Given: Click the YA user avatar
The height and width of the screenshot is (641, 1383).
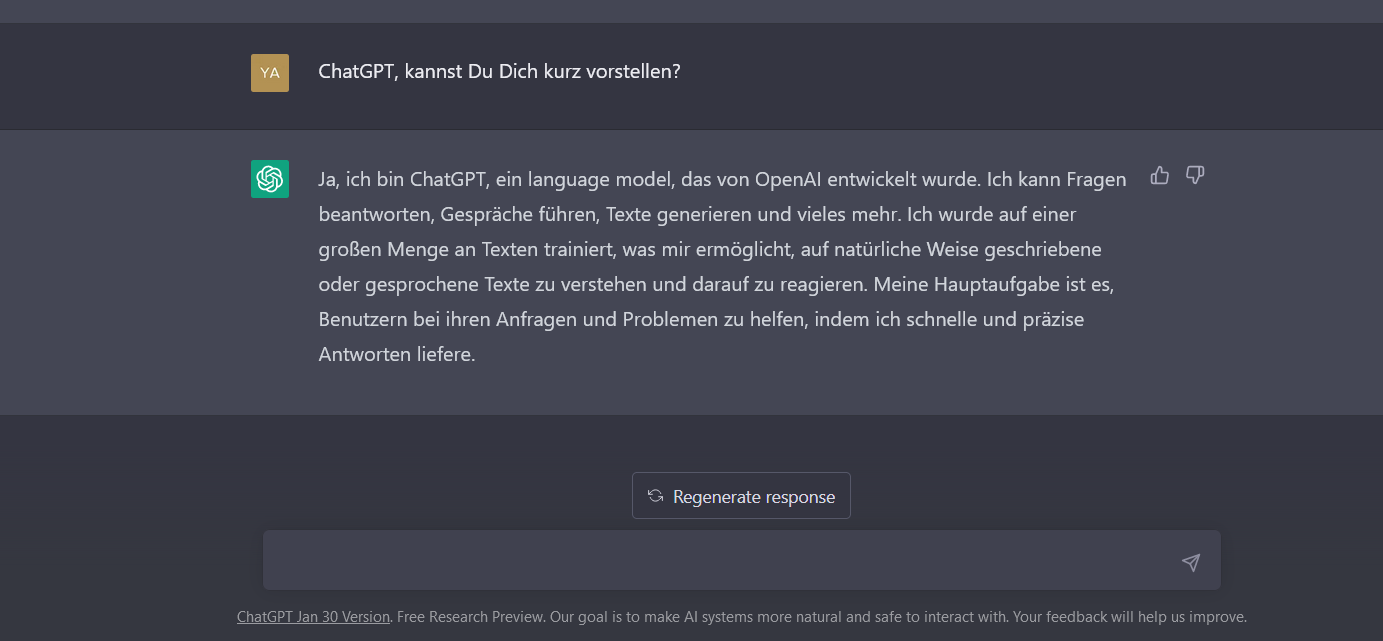Looking at the screenshot, I should 270,73.
